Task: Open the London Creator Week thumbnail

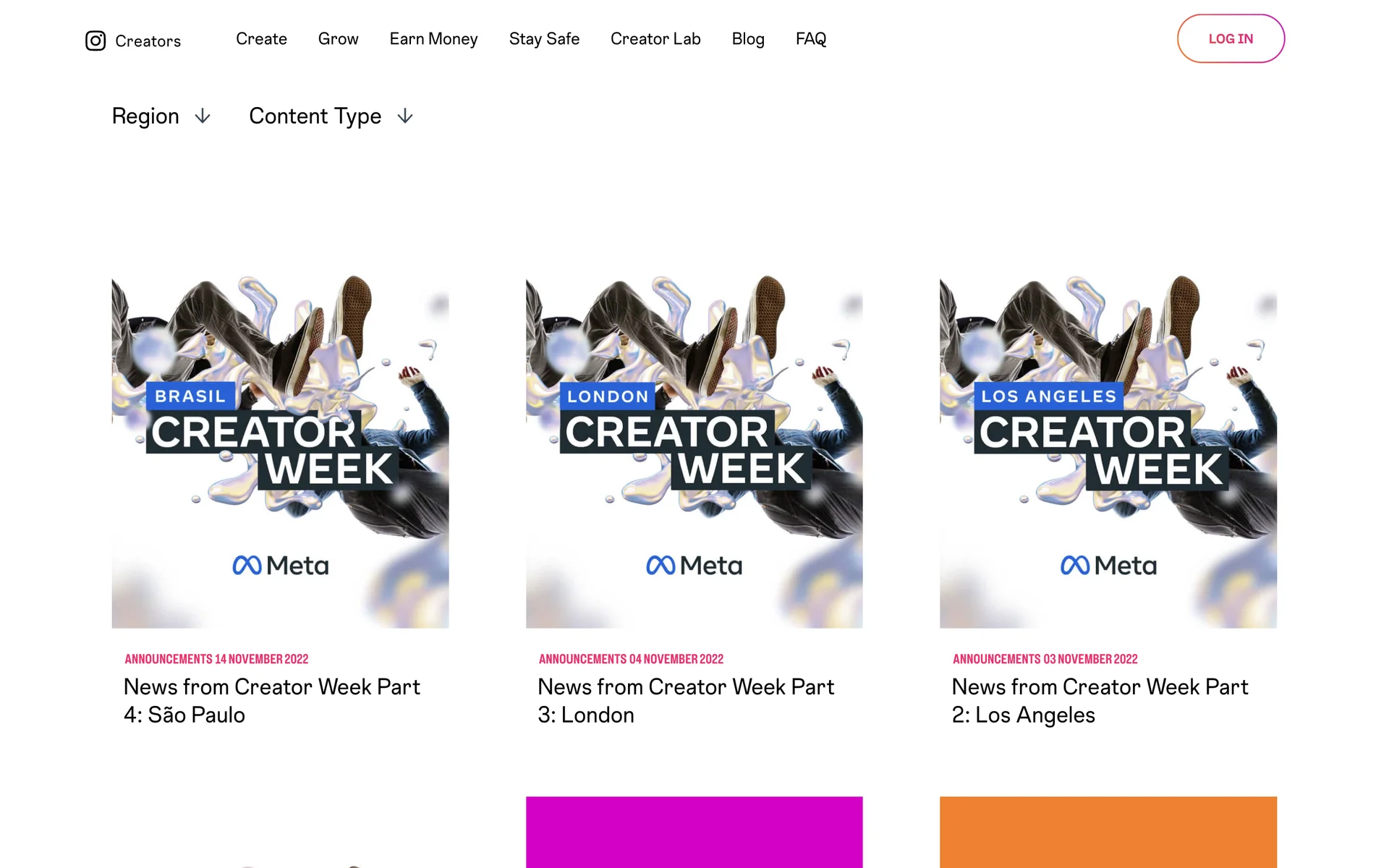Action: 694,452
